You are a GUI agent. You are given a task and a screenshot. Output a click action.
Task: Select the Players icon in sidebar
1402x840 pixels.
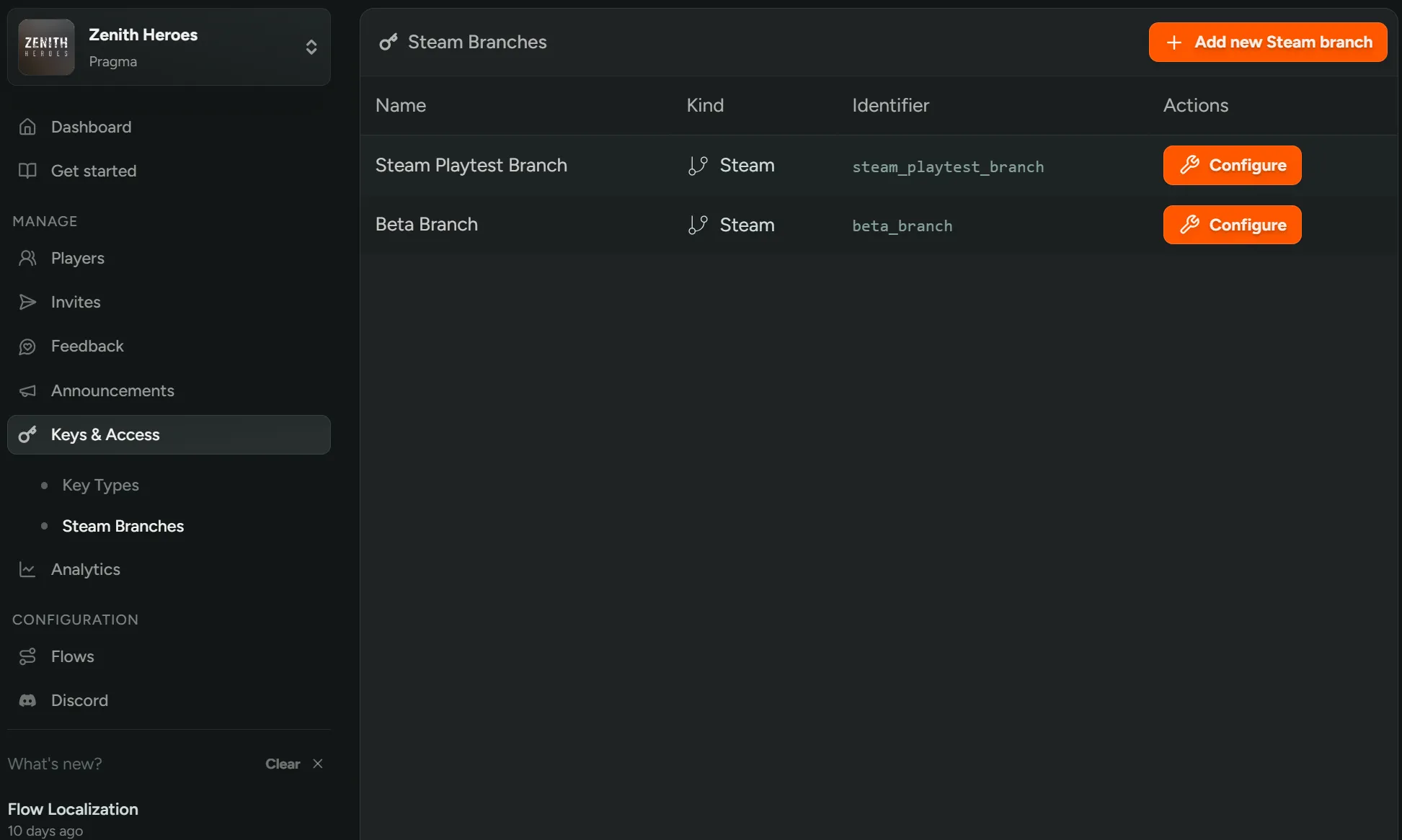(x=27, y=258)
